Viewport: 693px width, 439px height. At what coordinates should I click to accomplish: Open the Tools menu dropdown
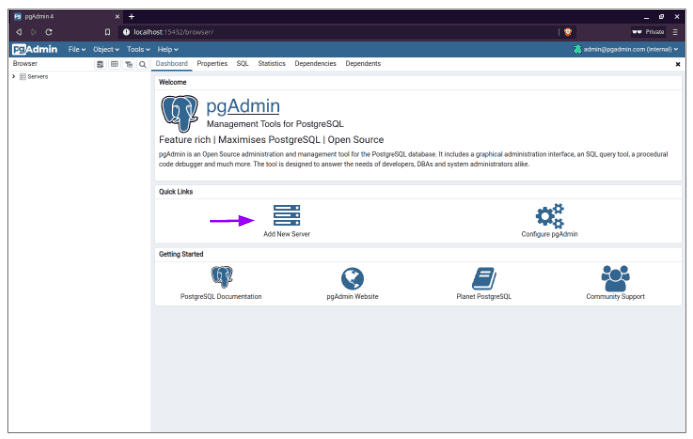[x=138, y=50]
